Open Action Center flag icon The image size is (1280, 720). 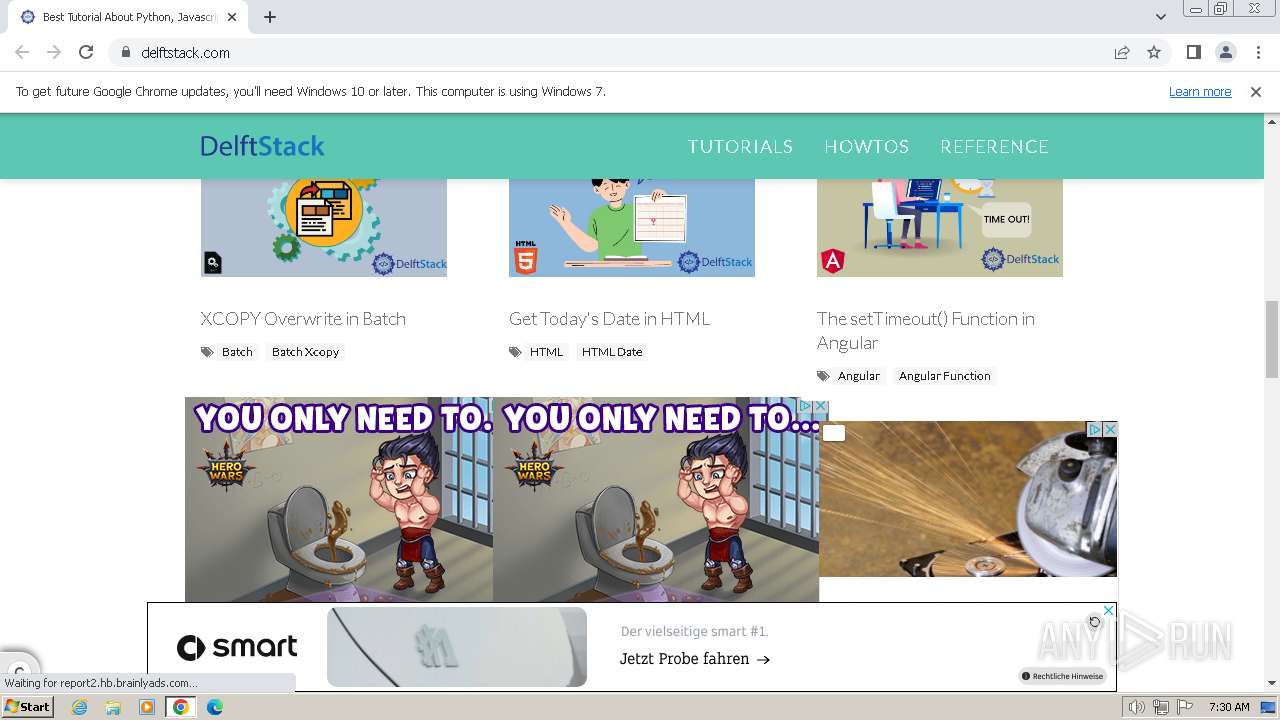[x=1184, y=707]
